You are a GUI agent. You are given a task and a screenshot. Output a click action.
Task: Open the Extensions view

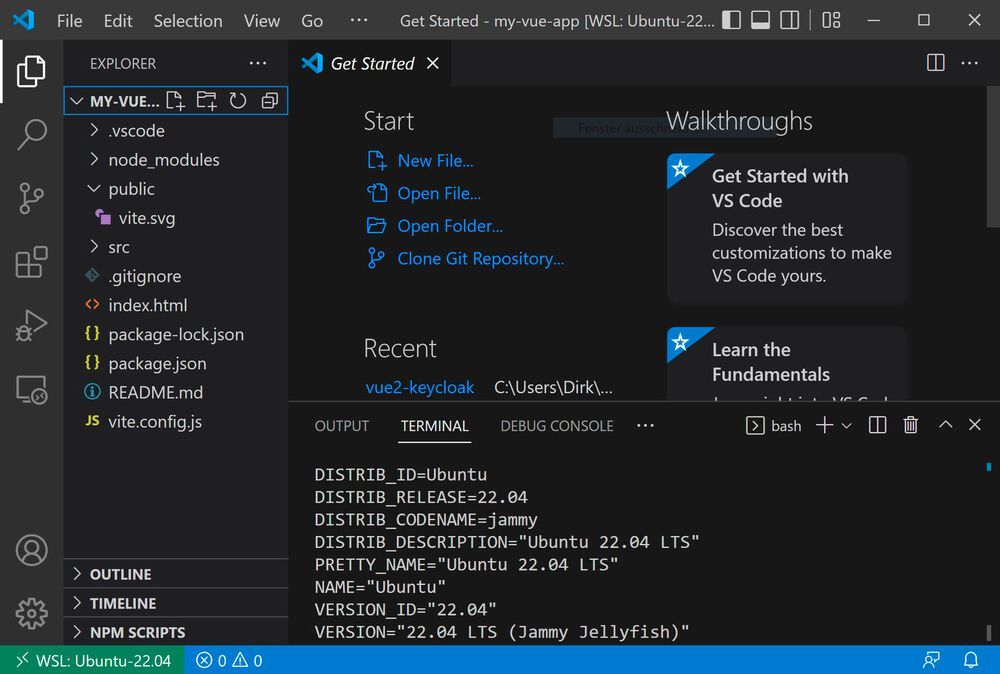click(31, 262)
